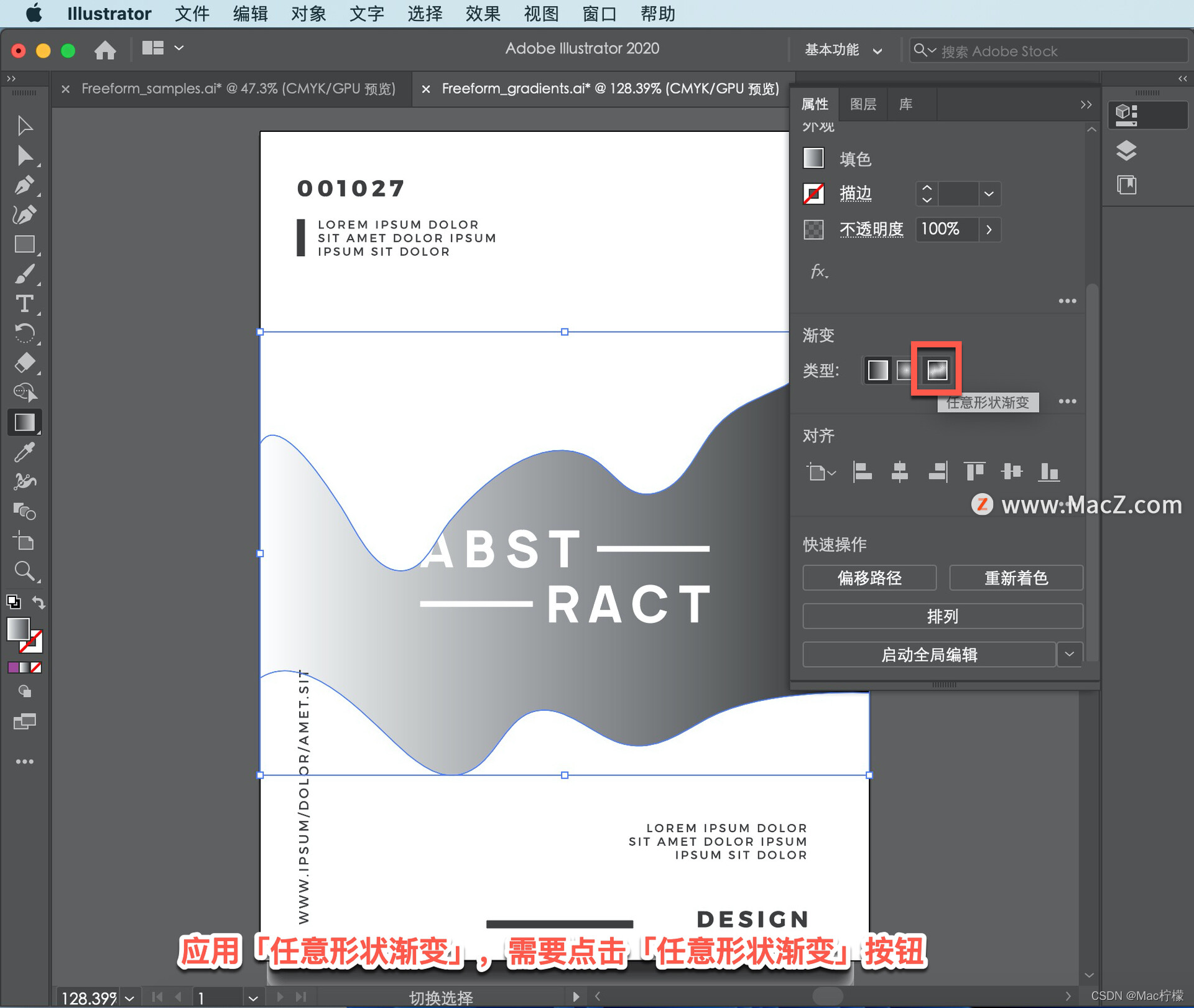Viewport: 1194px width, 1008px height.
Task: Click the 填色 fill swatch
Action: (813, 159)
